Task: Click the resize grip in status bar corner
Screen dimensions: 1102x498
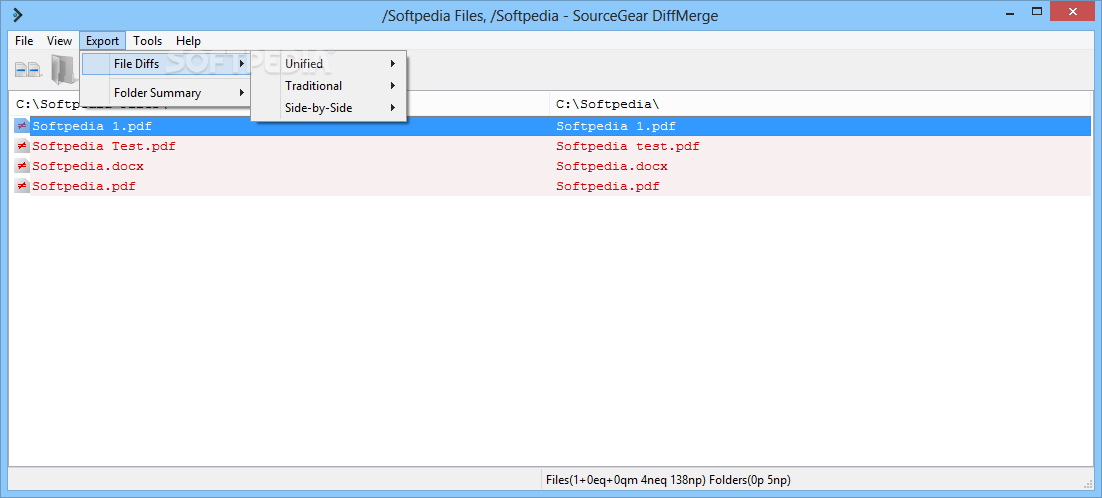Action: click(1087, 483)
